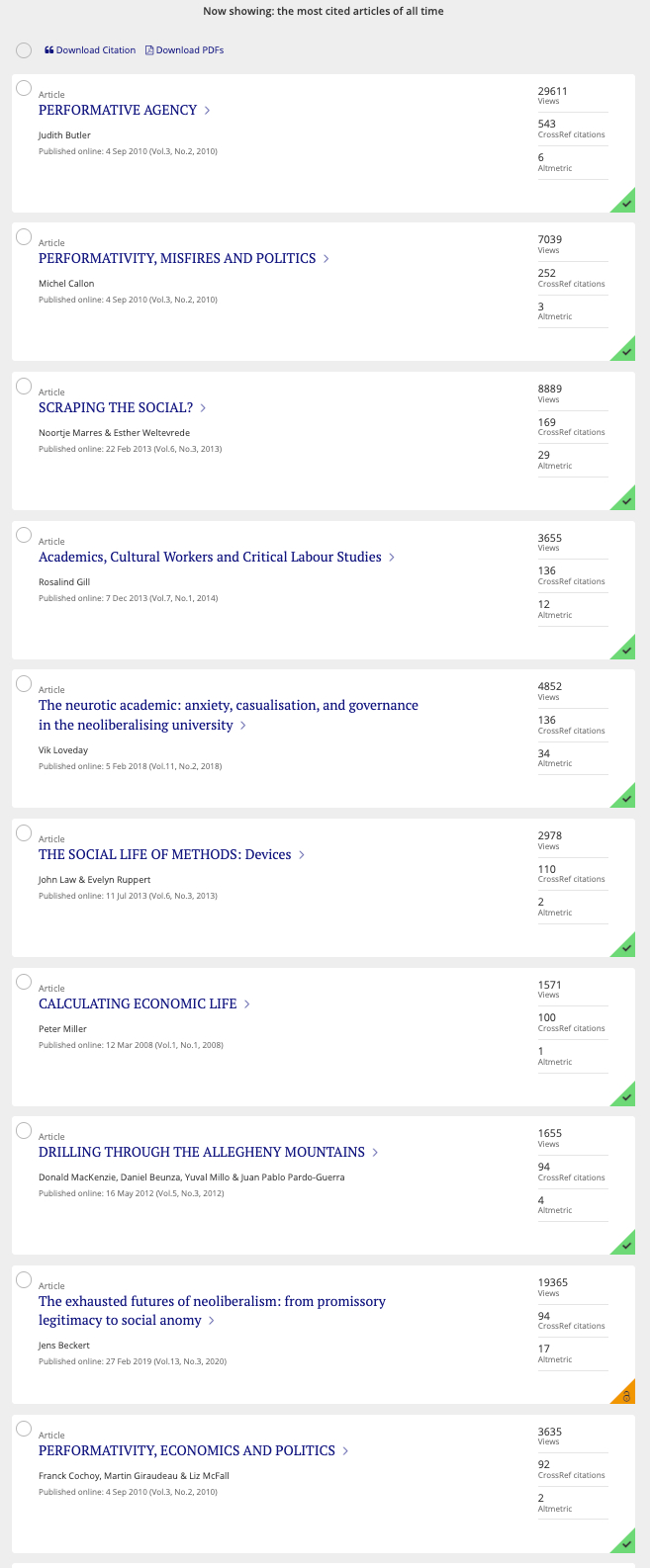Open Drilling Through the Allegheny Mountains article
This screenshot has height=1568, width=653.
click(x=202, y=1153)
